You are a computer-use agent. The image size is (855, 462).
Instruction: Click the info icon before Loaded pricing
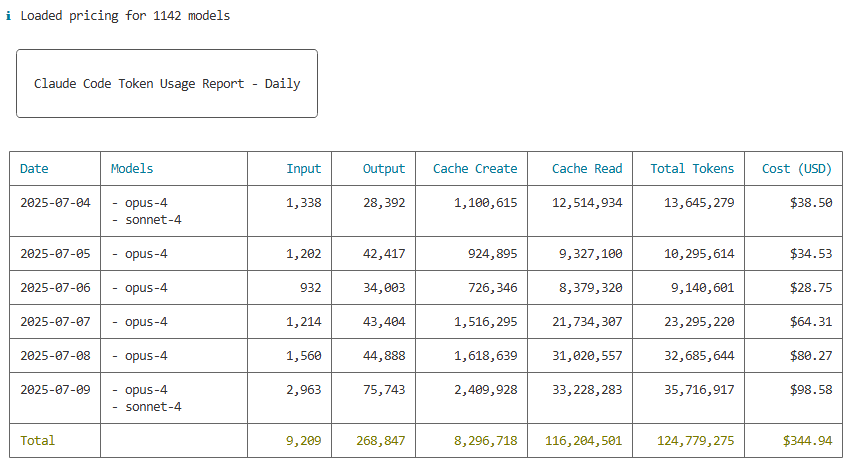[9, 16]
